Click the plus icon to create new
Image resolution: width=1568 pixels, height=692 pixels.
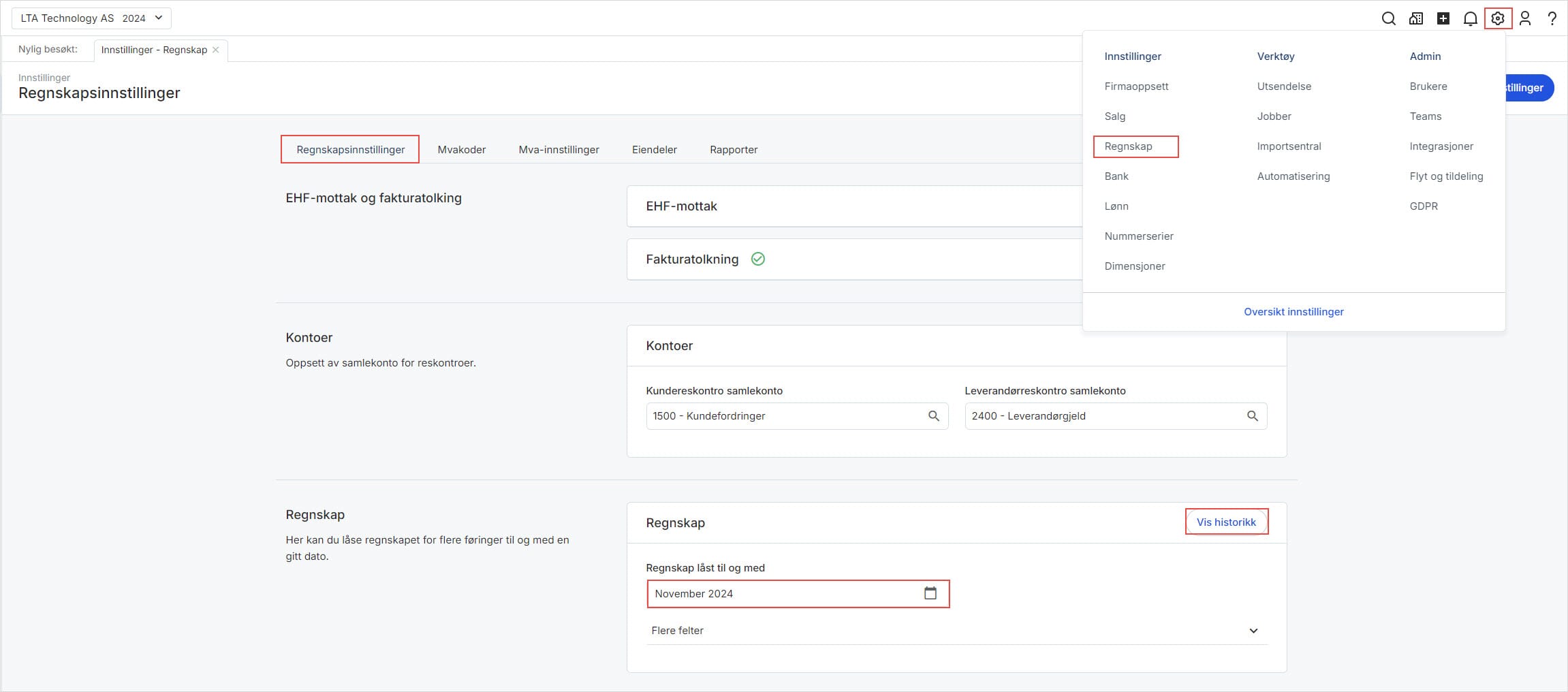tap(1443, 18)
